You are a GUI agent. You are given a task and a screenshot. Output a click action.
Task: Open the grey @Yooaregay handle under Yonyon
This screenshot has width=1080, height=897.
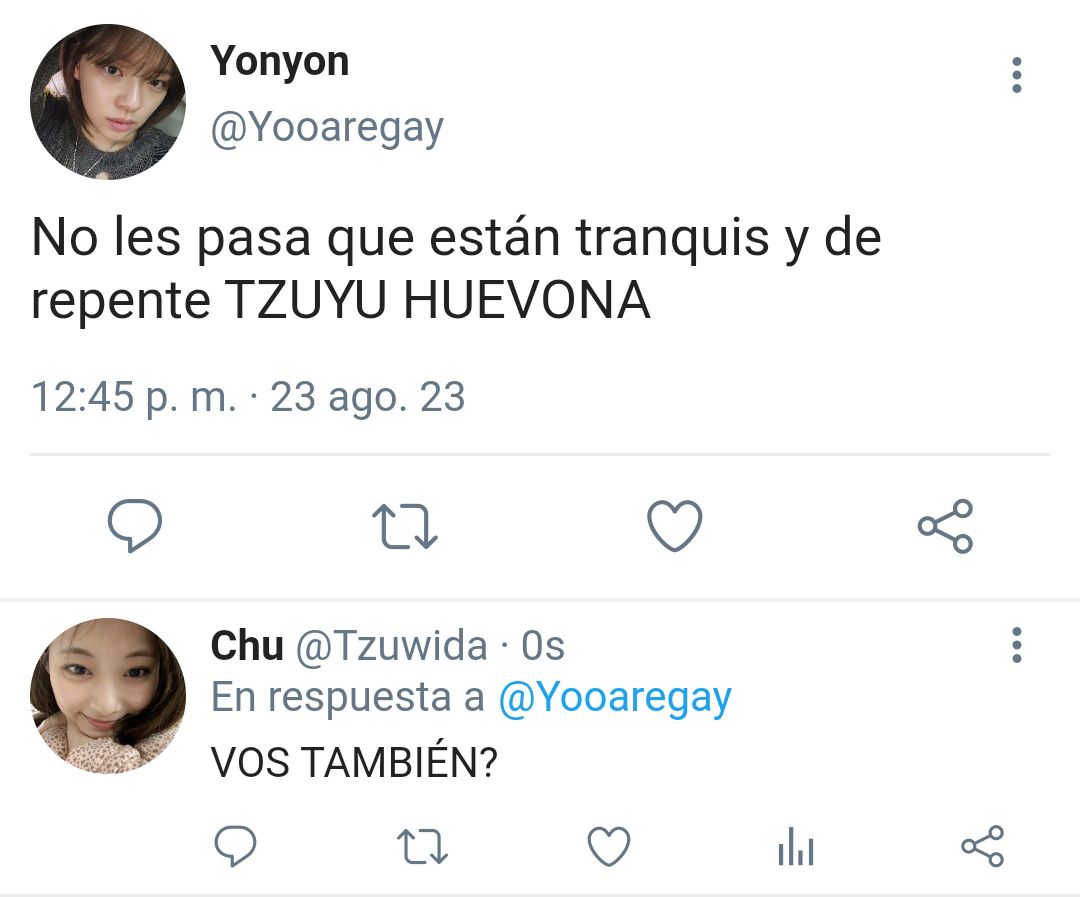click(x=327, y=129)
